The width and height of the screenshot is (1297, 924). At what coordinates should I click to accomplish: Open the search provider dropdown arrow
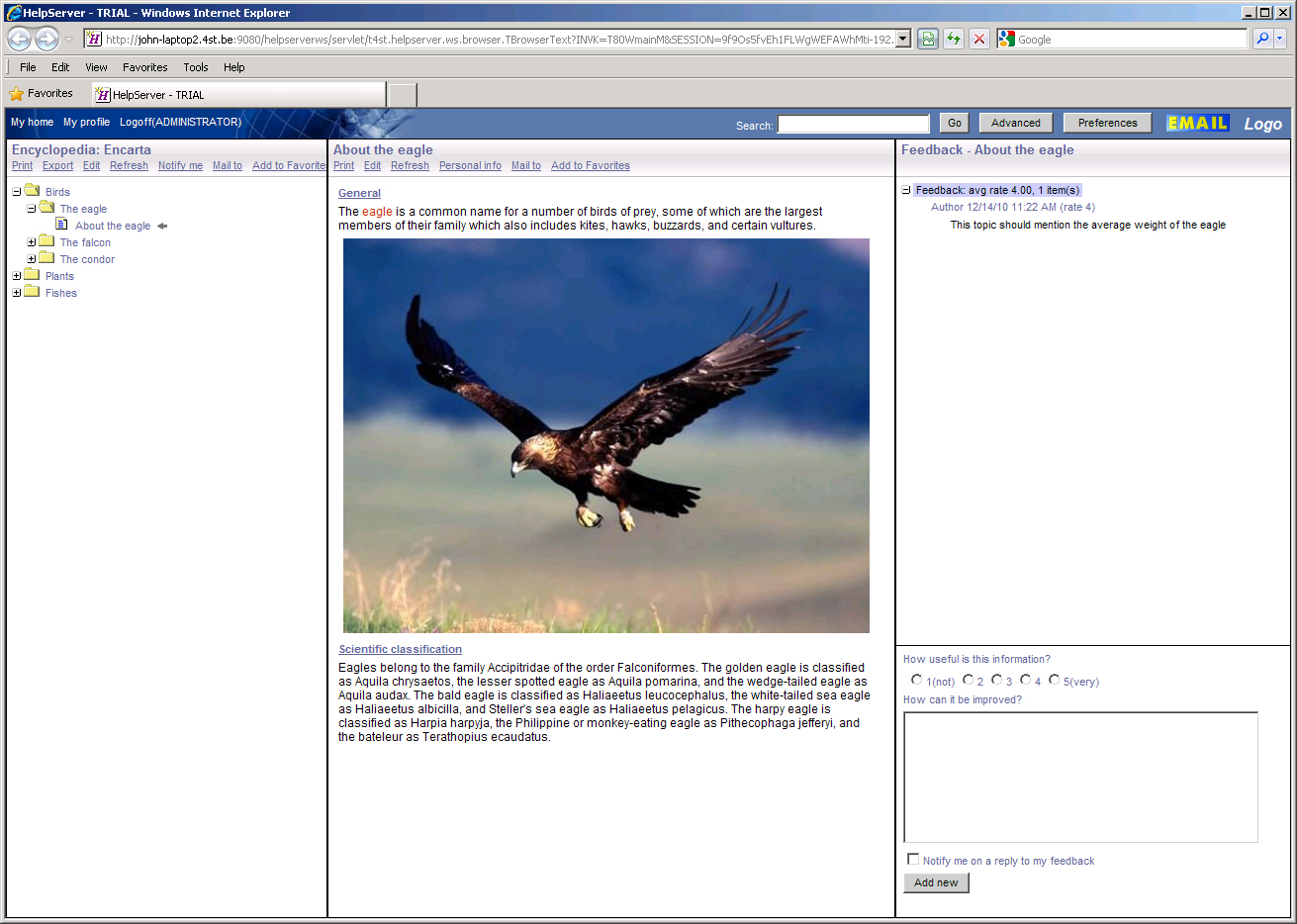point(1280,39)
